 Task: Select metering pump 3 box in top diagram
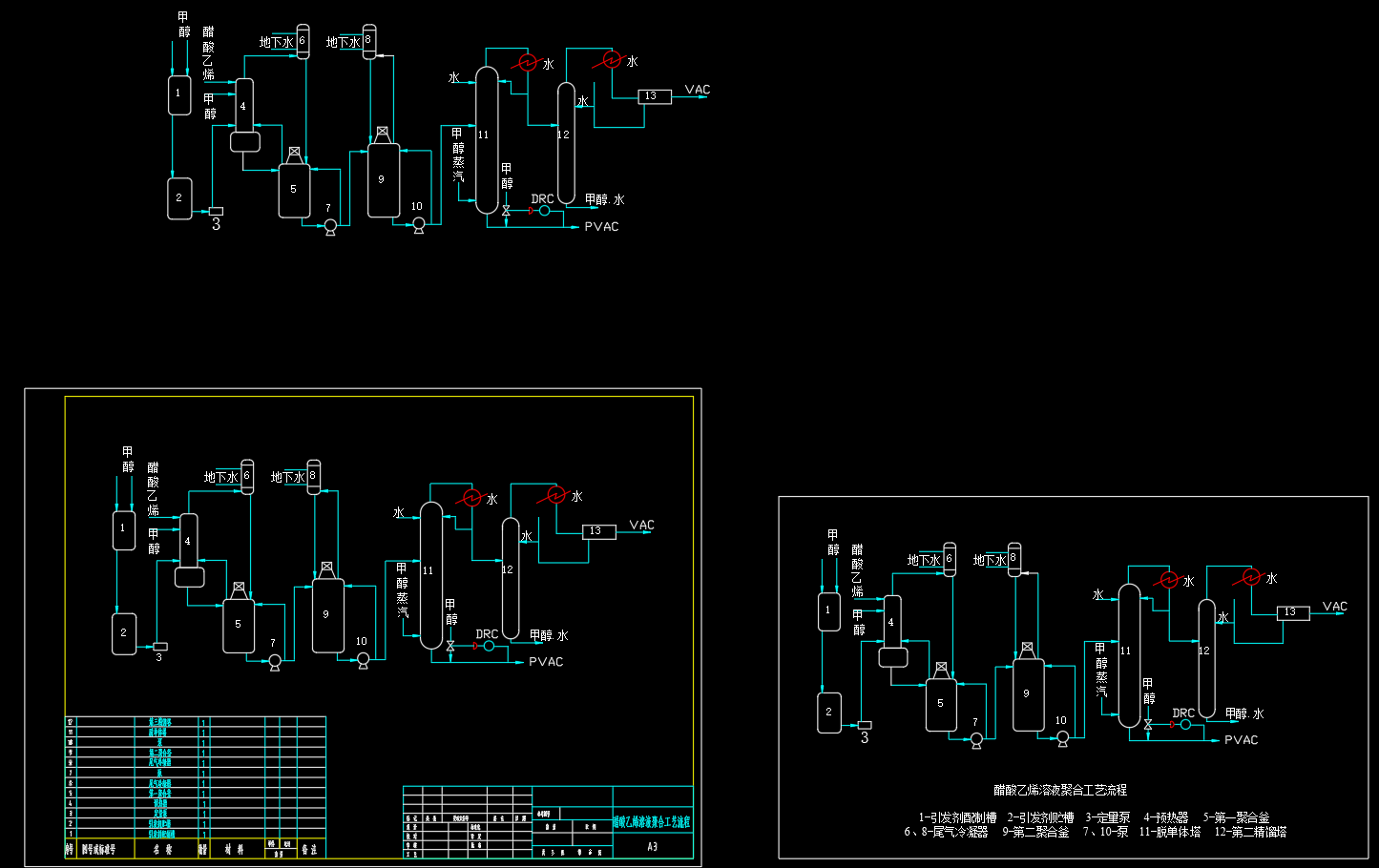point(216,211)
